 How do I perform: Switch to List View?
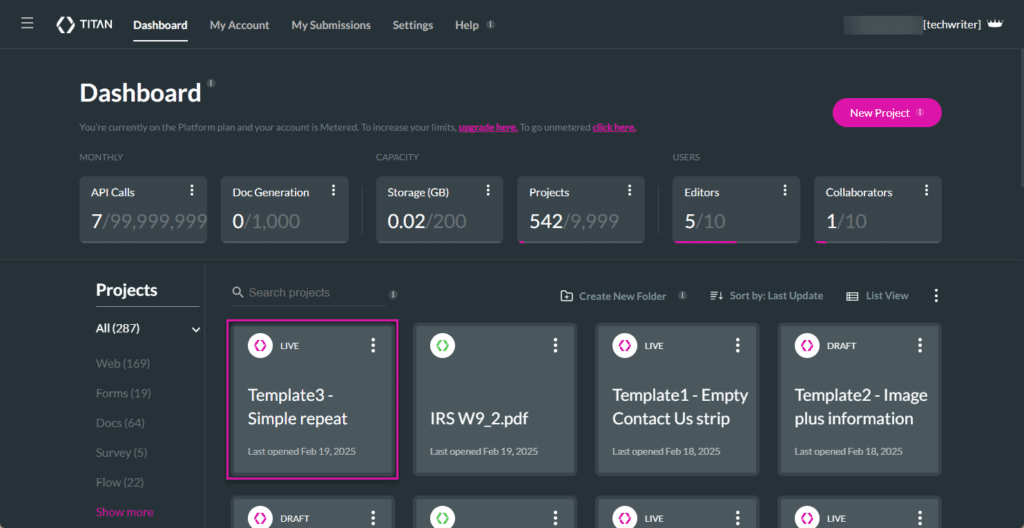pyautogui.click(x=877, y=296)
